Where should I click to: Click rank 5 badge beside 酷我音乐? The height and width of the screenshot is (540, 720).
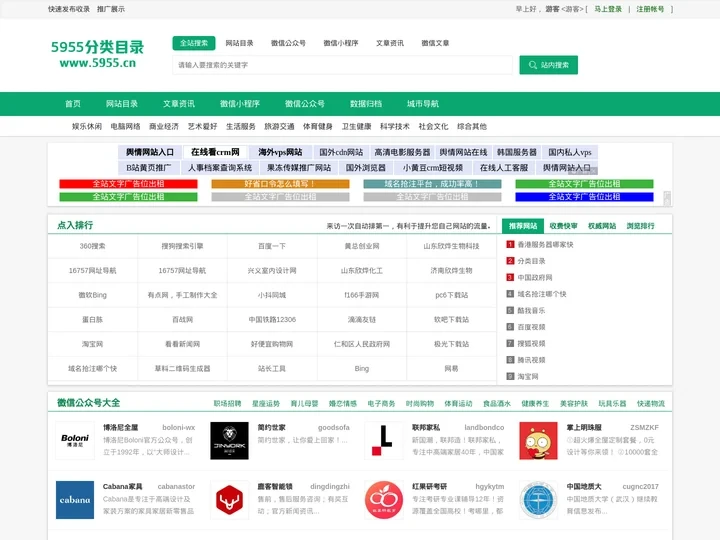coord(510,310)
